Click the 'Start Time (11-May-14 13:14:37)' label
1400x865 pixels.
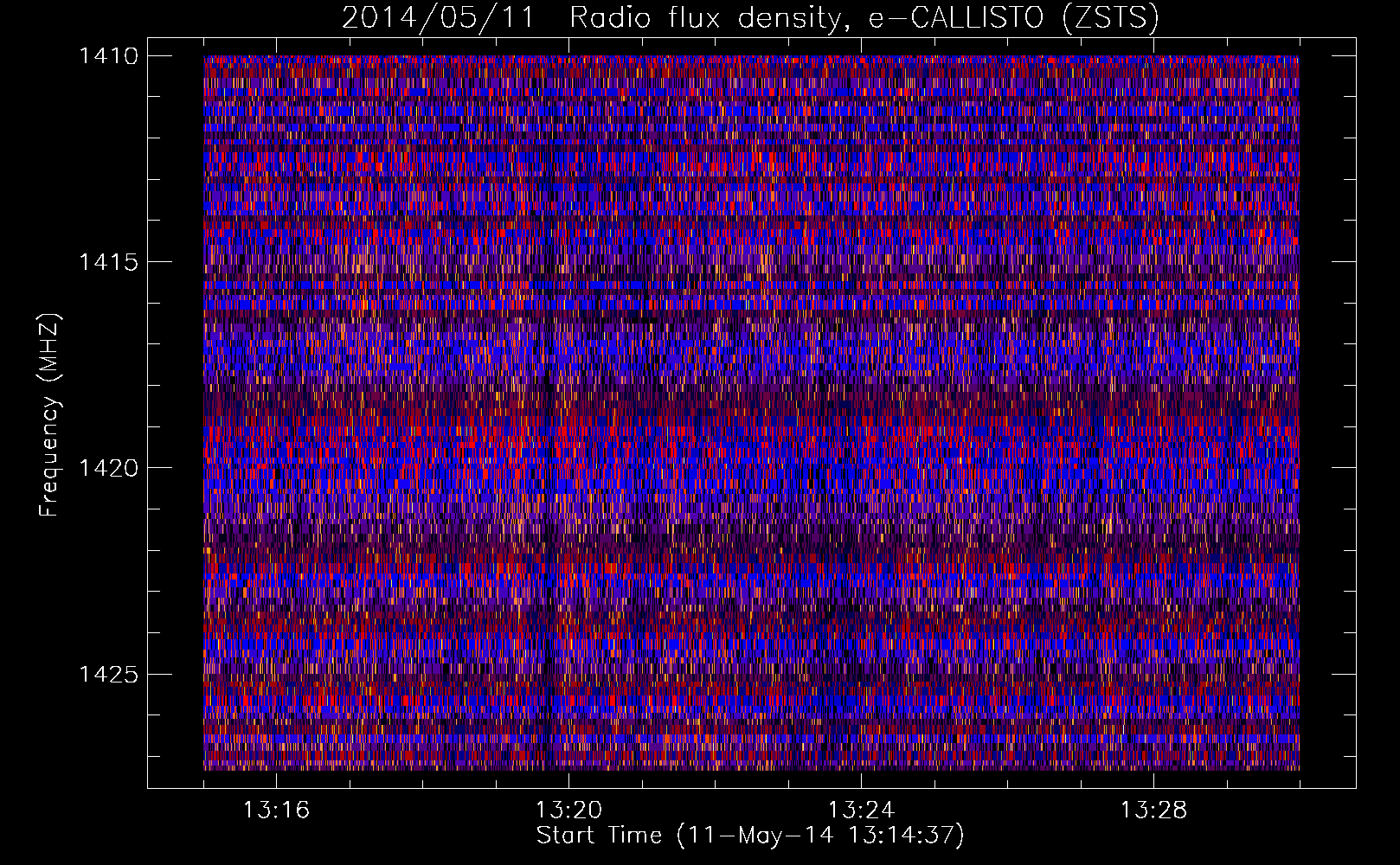coord(750,836)
